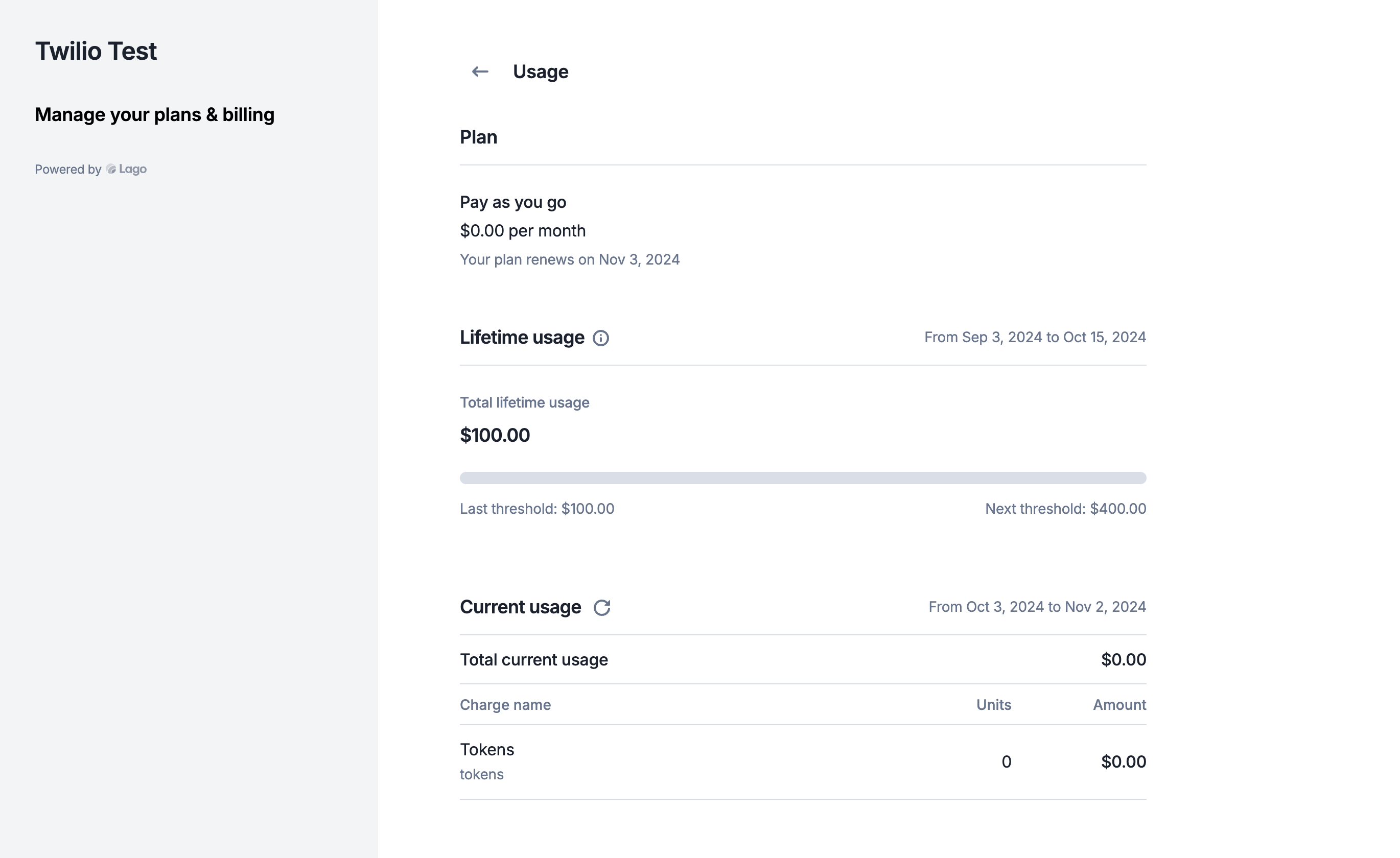The image size is (1400, 858).
Task: Click the Amount column header
Action: point(1119,705)
